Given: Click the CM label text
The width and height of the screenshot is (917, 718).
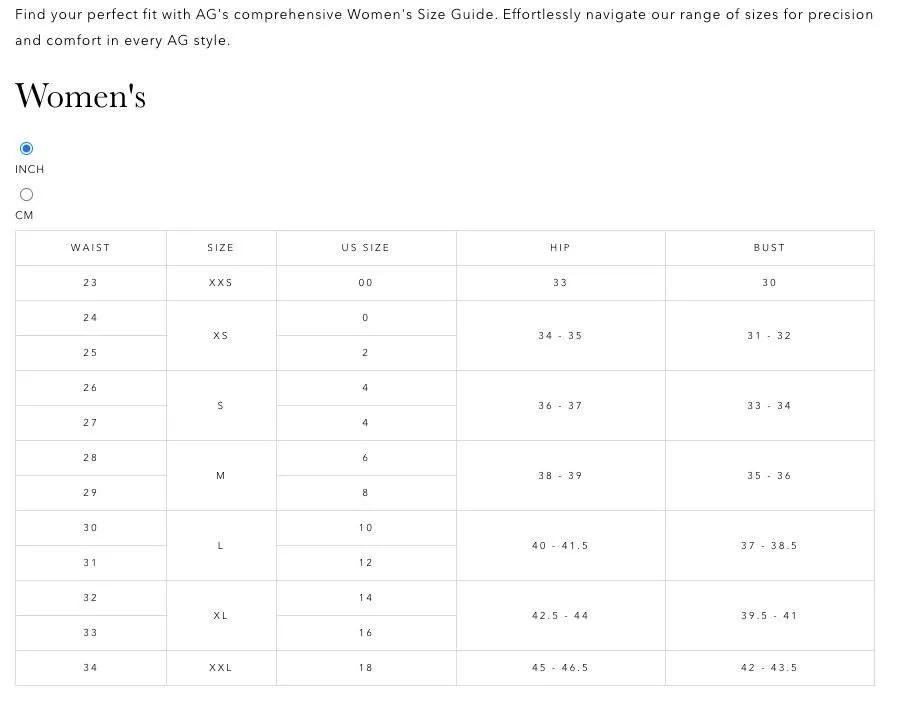Looking at the screenshot, I should coord(24,216).
